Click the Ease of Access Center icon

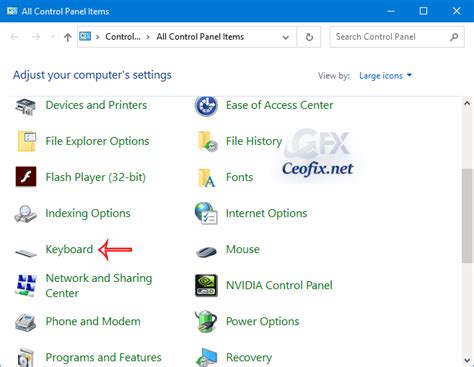(206, 106)
